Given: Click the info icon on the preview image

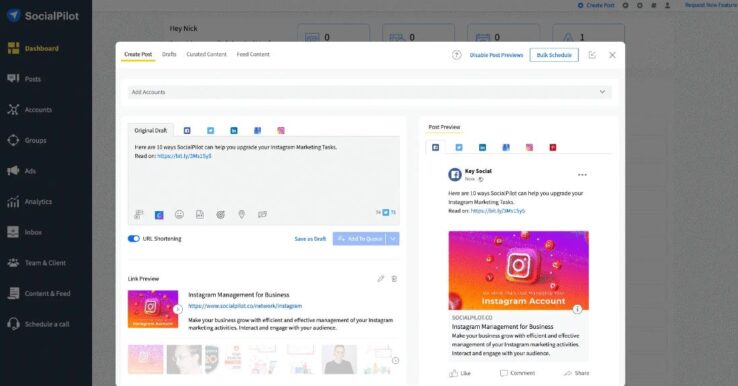Looking at the screenshot, I should (577, 309).
